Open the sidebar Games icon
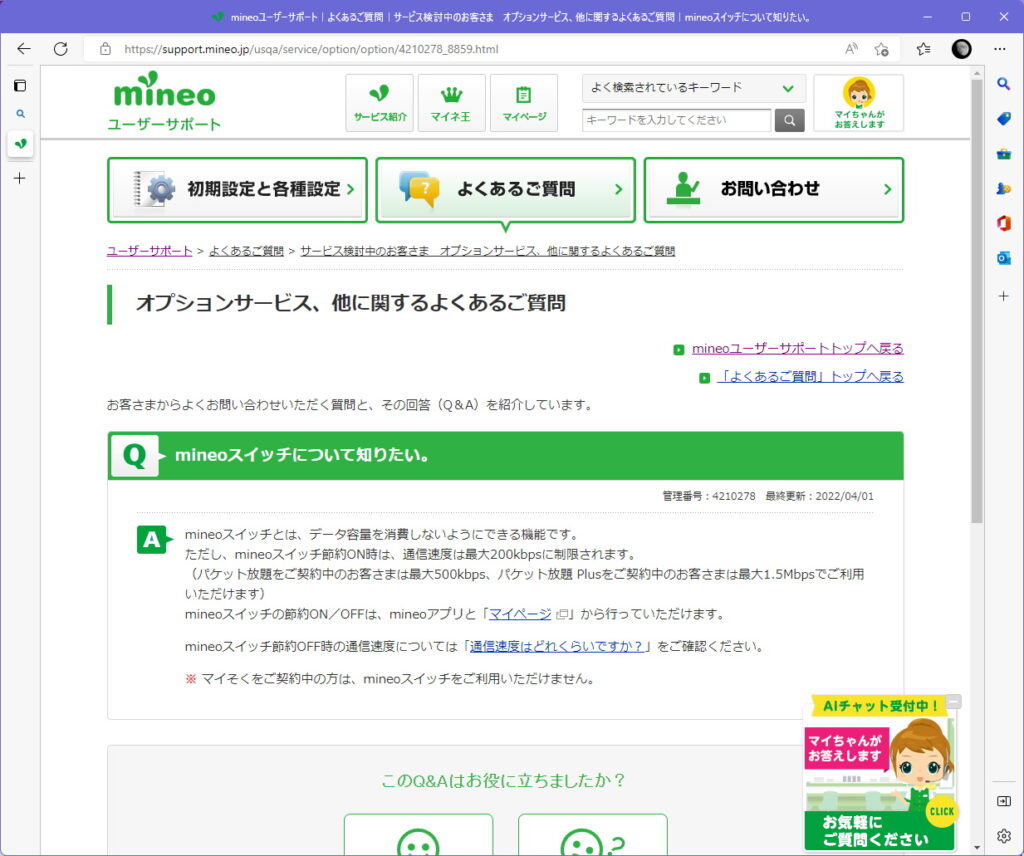The image size is (1024, 856). [x=1004, y=189]
